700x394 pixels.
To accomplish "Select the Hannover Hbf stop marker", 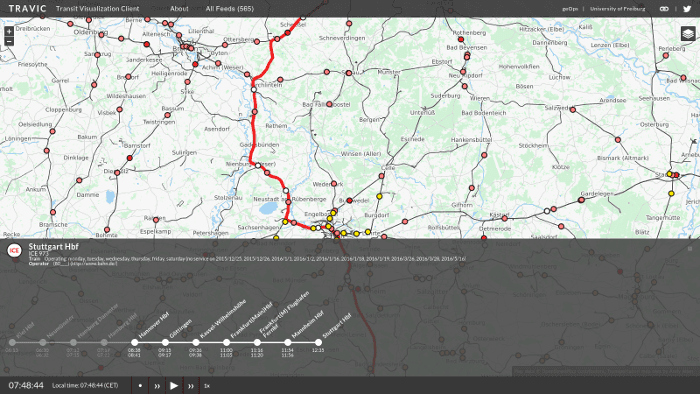I will click(134, 342).
